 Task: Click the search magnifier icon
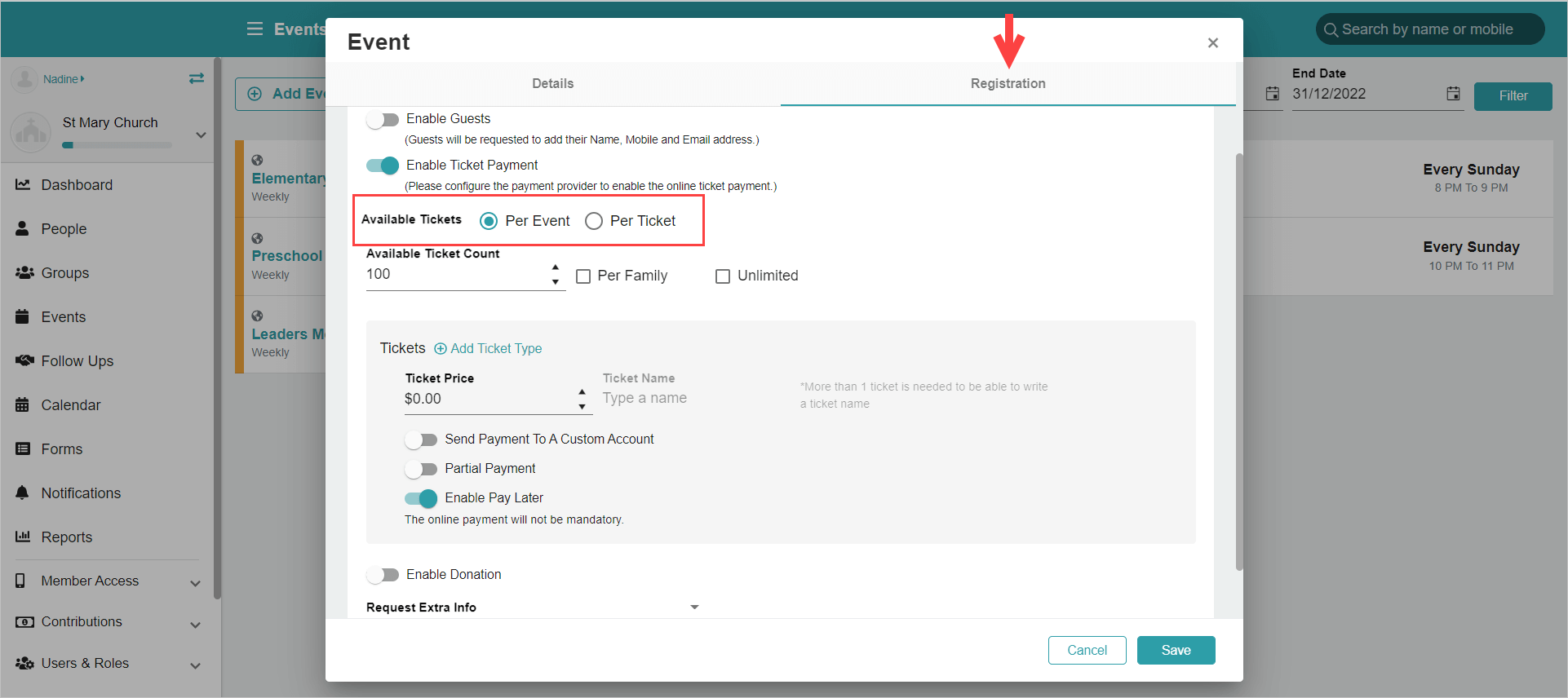pyautogui.click(x=1331, y=29)
